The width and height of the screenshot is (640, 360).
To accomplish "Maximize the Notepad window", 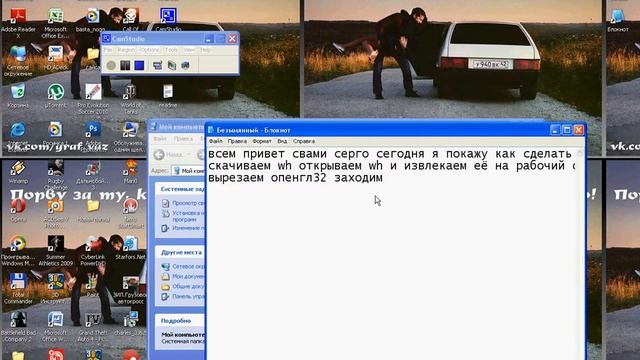I will coord(567,130).
